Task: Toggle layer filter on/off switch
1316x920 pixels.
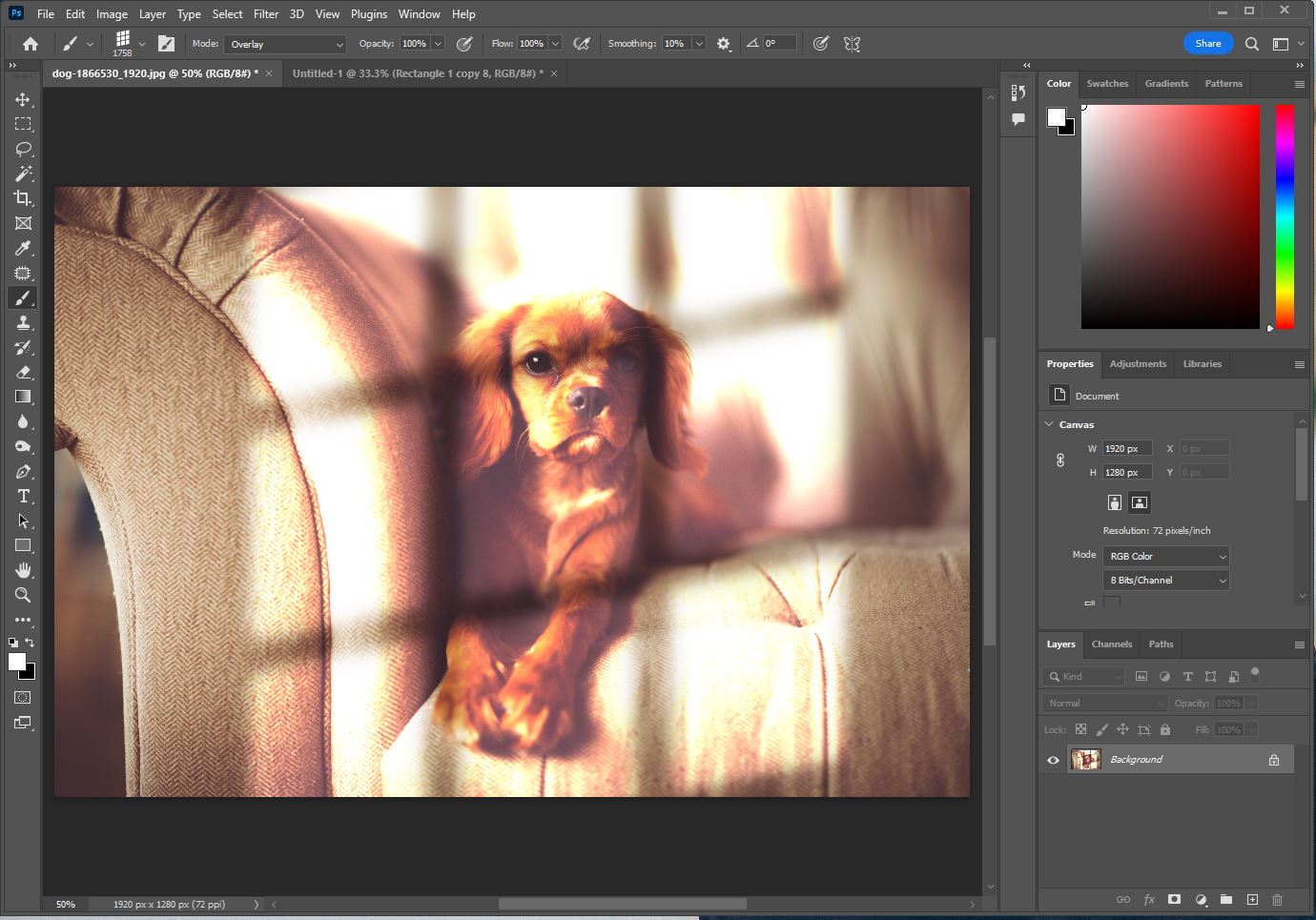Action: pos(1255,673)
